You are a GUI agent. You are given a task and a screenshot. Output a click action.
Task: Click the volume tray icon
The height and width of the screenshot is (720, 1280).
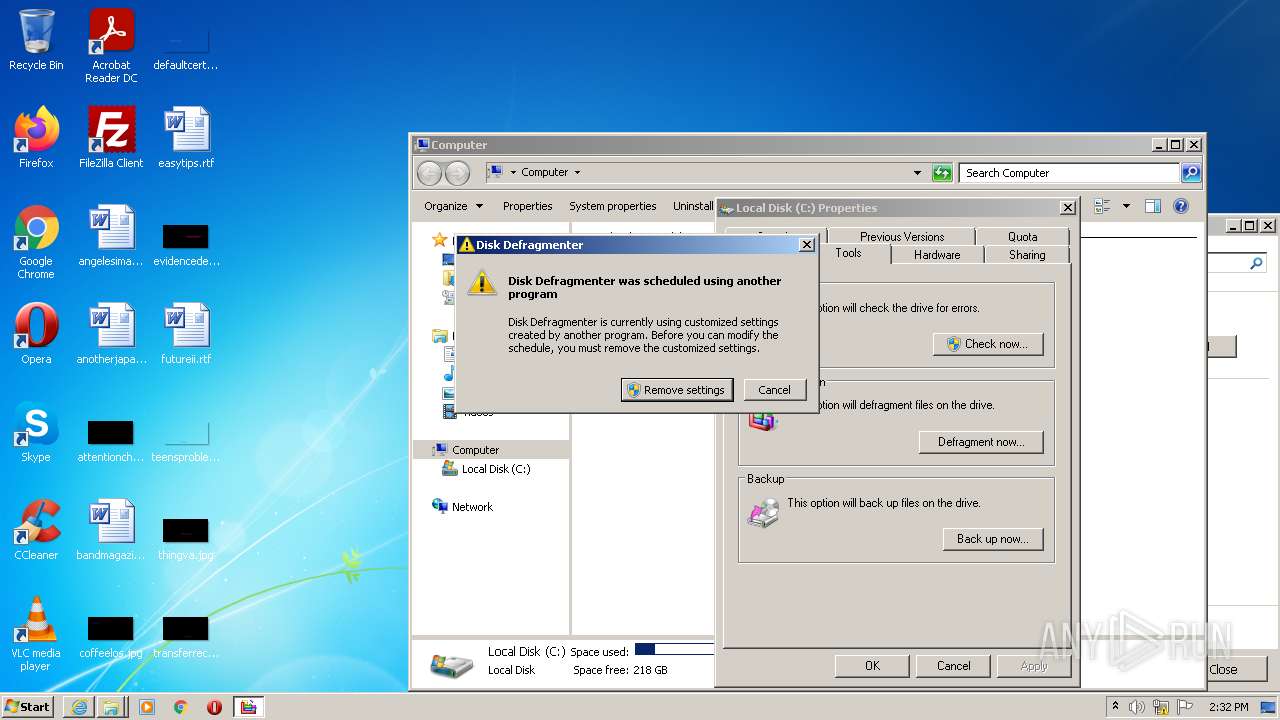pyautogui.click(x=1137, y=707)
